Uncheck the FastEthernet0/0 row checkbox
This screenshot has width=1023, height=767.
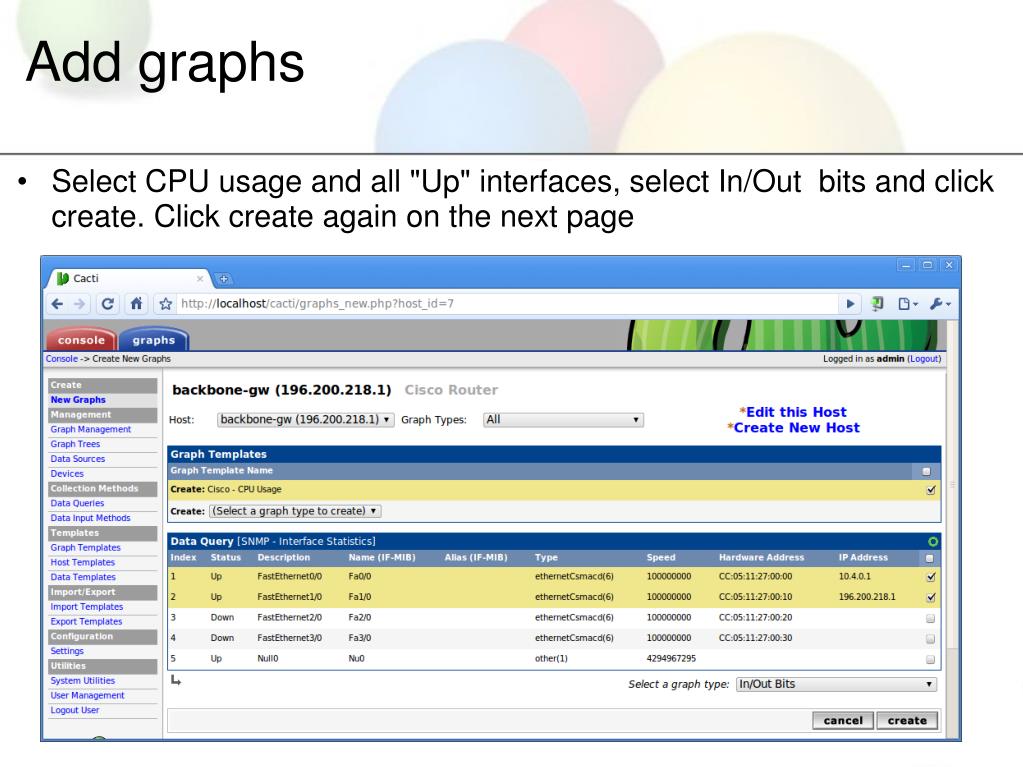click(x=931, y=577)
